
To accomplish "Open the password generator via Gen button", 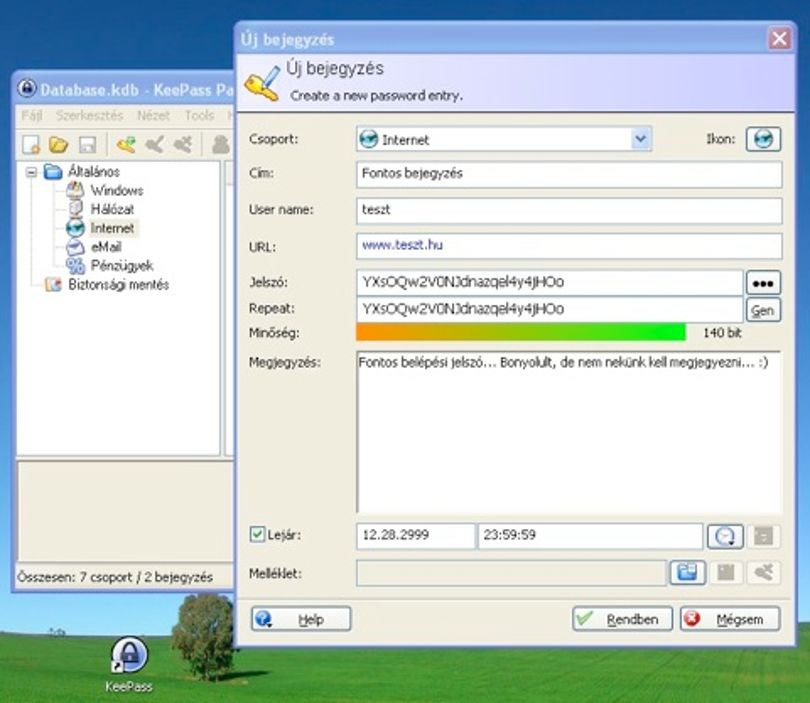I will pyautogui.click(x=763, y=310).
